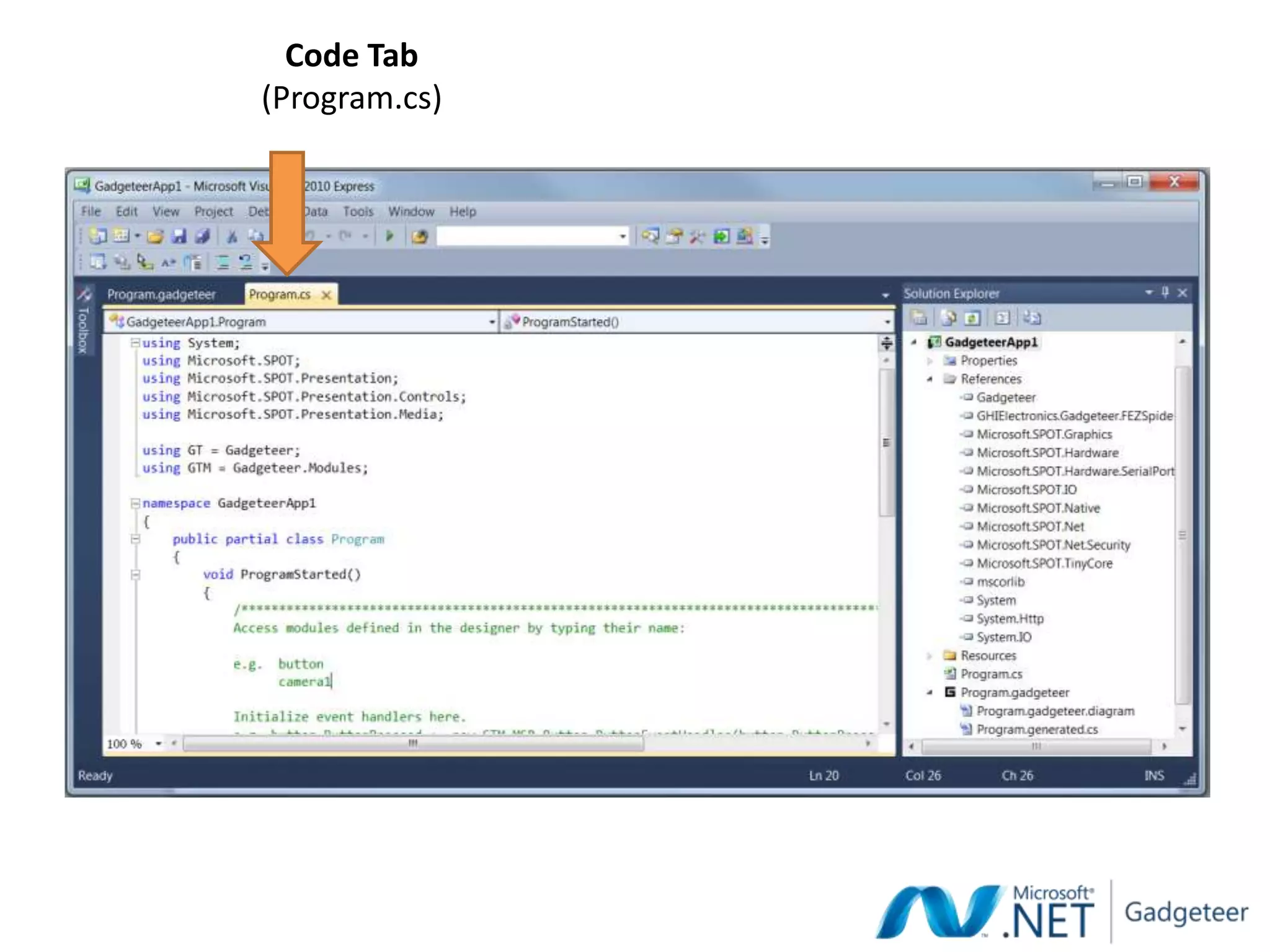Close the Program.cs tab
The height and width of the screenshot is (952, 1270).
326,295
